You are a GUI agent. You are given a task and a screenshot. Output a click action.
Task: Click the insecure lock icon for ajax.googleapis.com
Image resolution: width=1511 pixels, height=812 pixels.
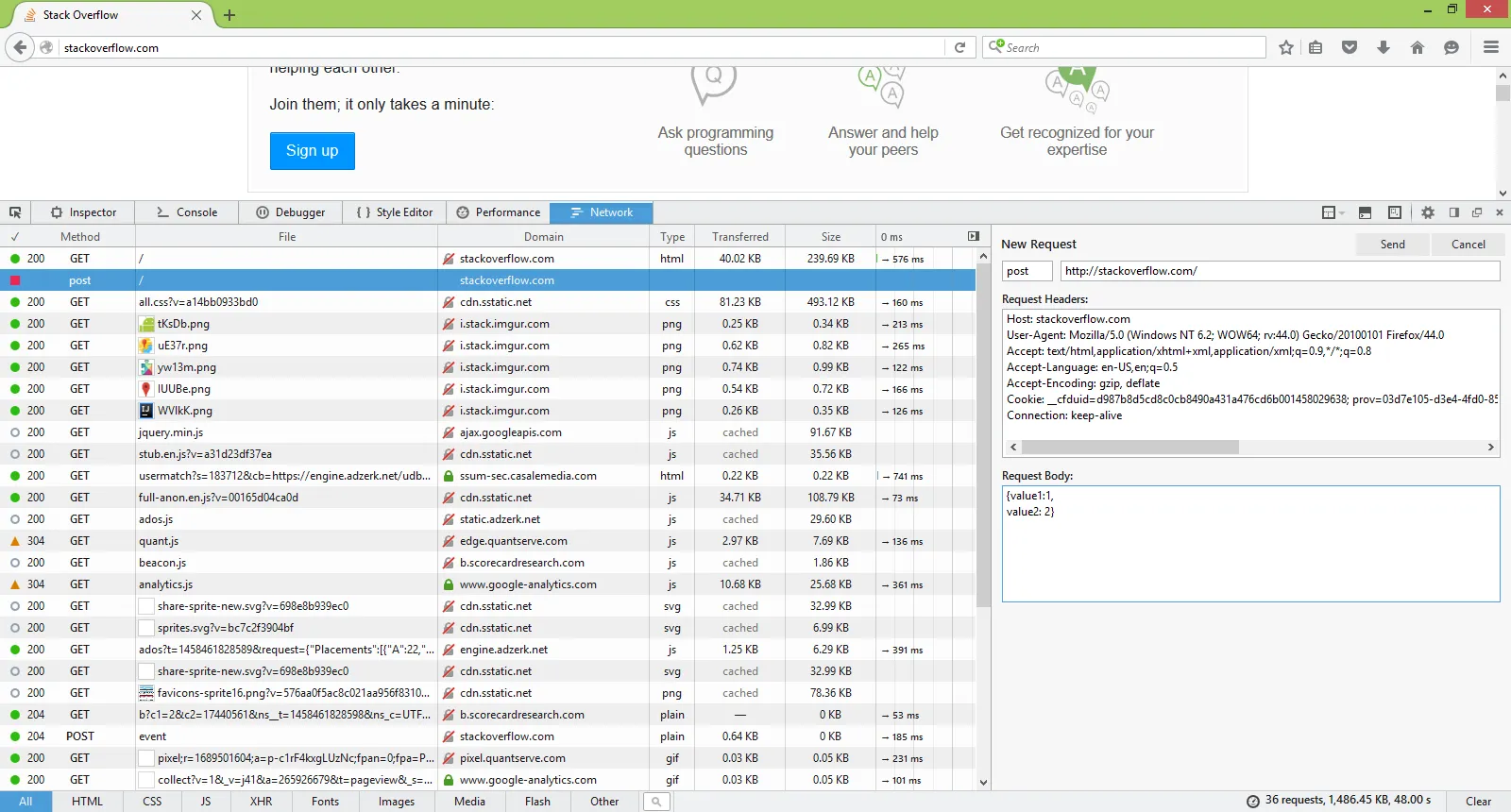[449, 432]
